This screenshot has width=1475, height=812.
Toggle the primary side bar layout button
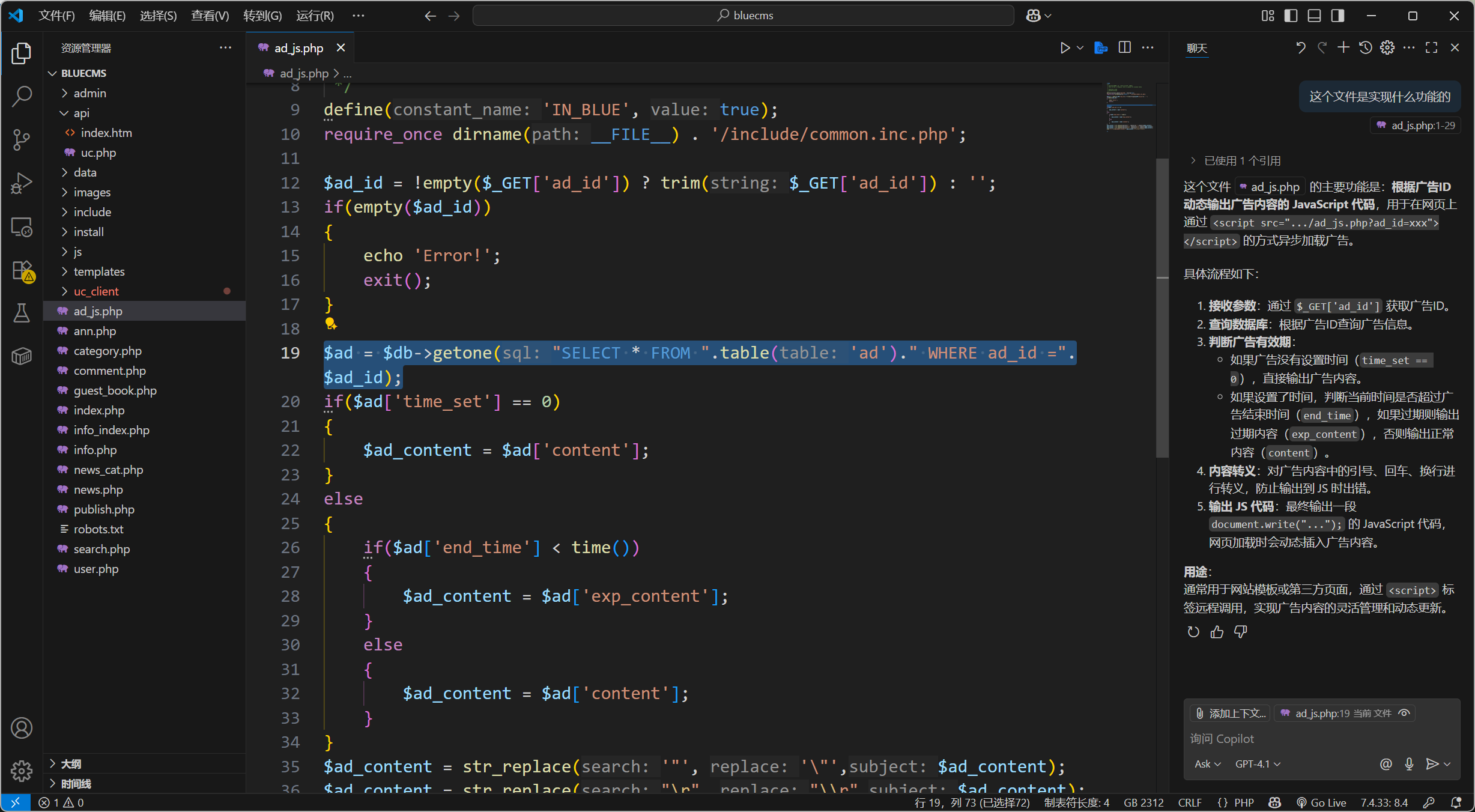[x=1291, y=16]
